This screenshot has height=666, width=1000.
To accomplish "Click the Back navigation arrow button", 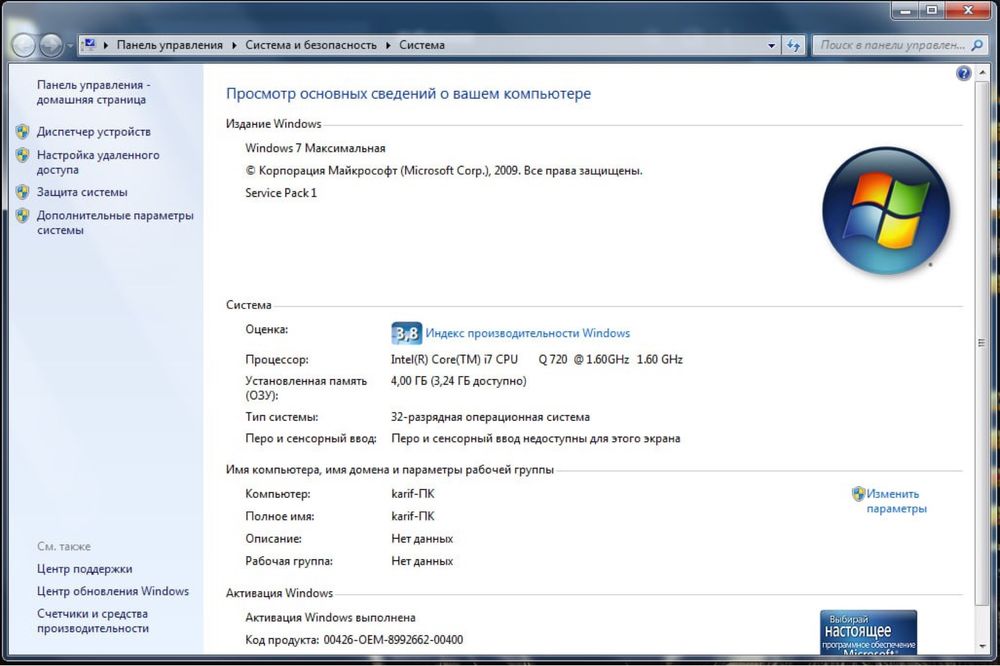I will 24,45.
